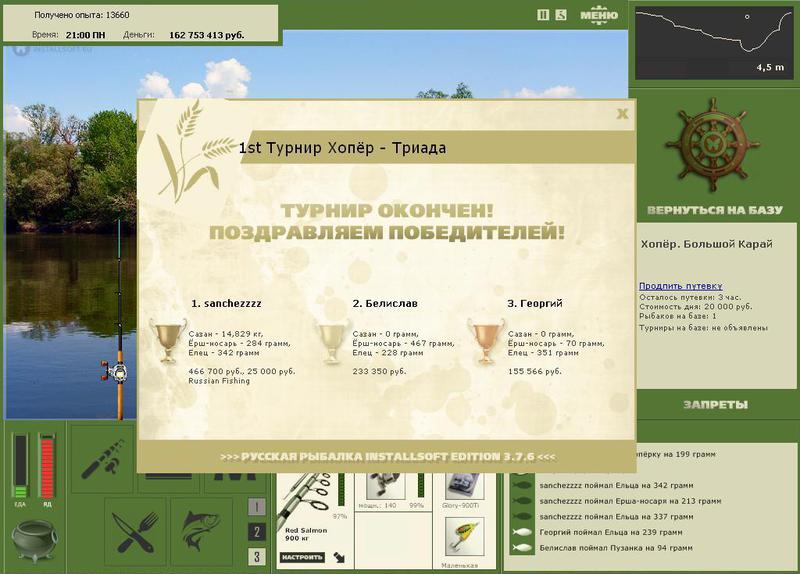The image size is (800, 574).
Task: Click the gold trophy beside sanchezzzz
Action: point(168,340)
